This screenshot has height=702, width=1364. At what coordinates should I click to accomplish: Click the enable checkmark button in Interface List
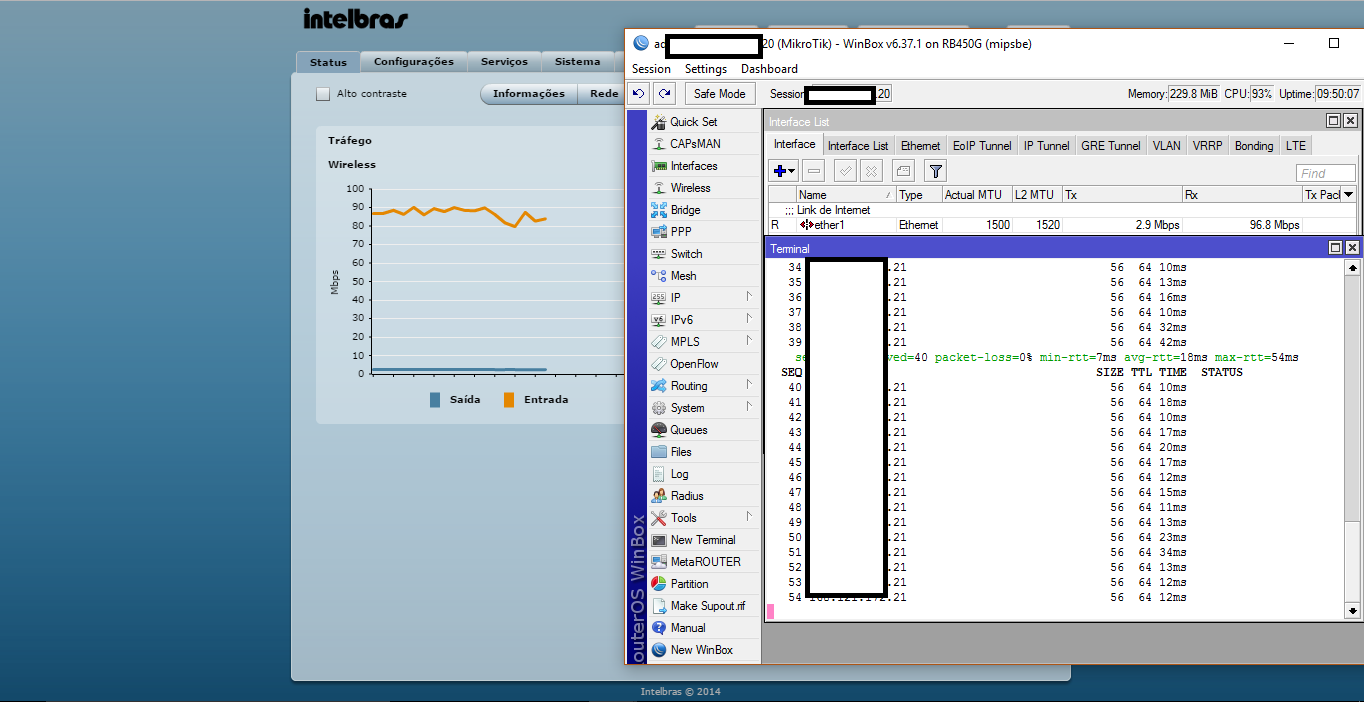845,171
